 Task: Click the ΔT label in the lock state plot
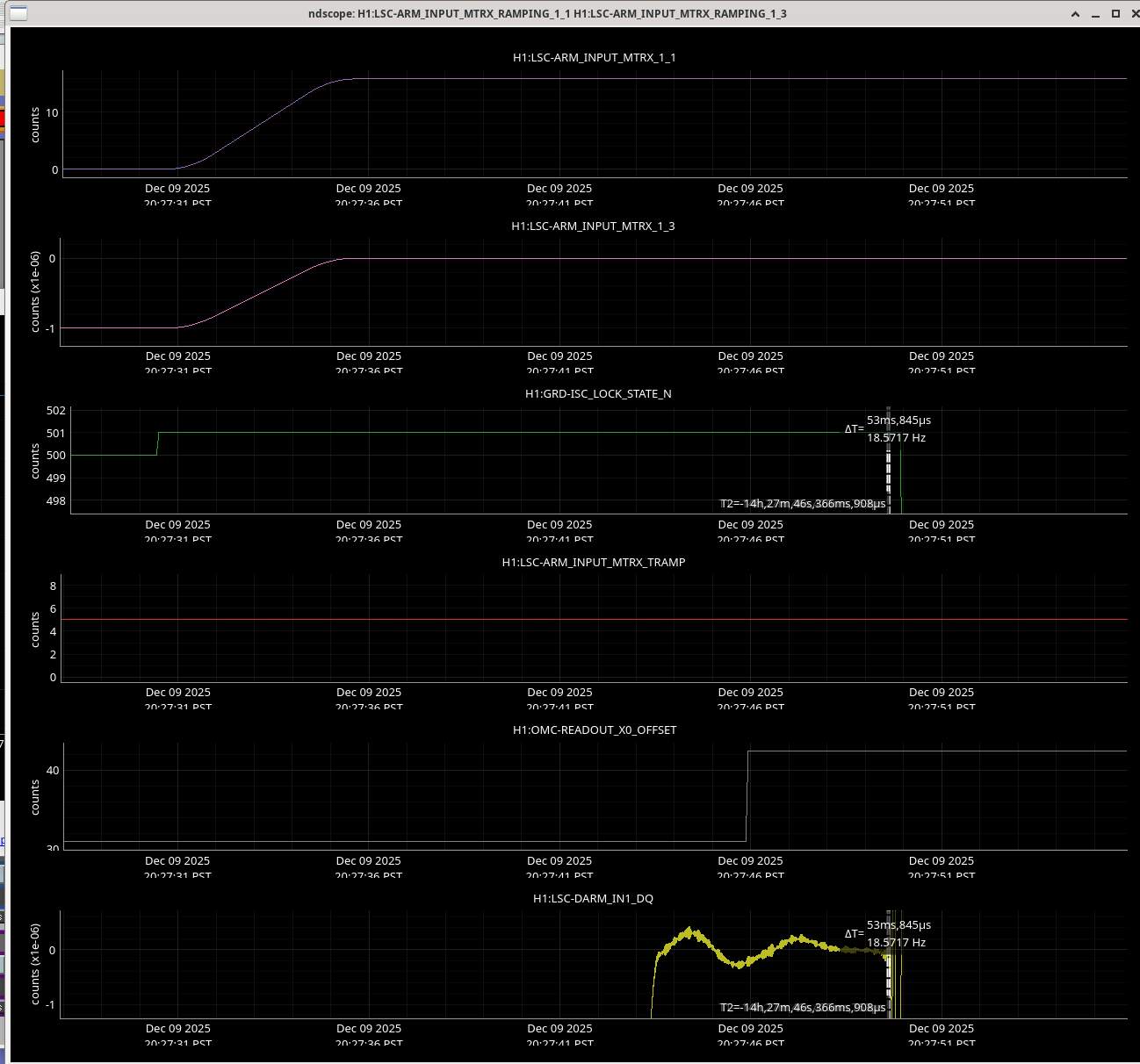point(854,429)
